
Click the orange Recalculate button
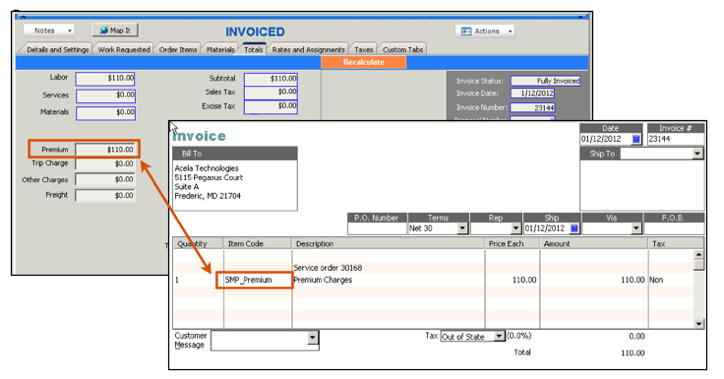(363, 62)
